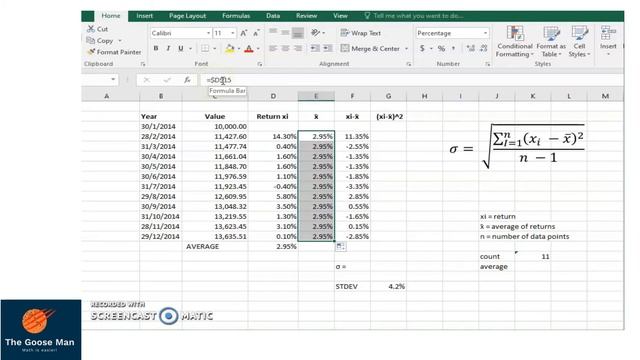Select Top Align icon
Viewport: 640px width, 360px height.
(273, 32)
